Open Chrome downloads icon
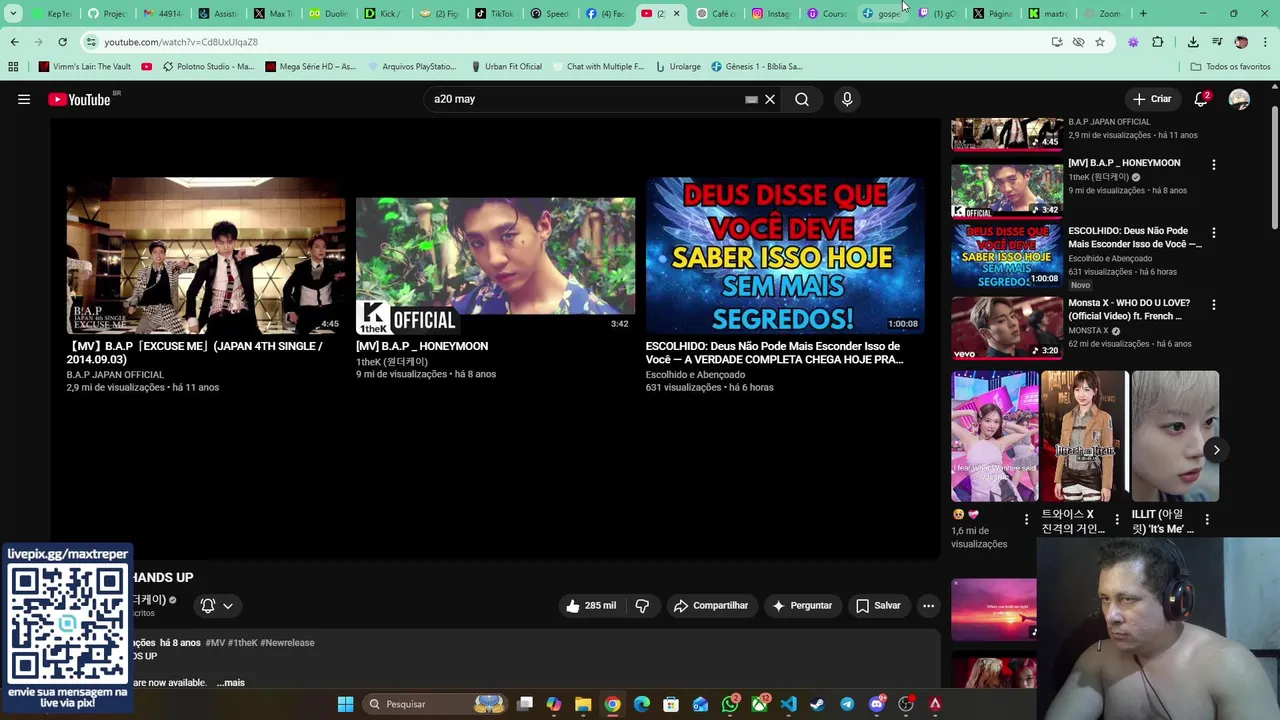Image resolution: width=1280 pixels, height=720 pixels. click(x=1193, y=42)
